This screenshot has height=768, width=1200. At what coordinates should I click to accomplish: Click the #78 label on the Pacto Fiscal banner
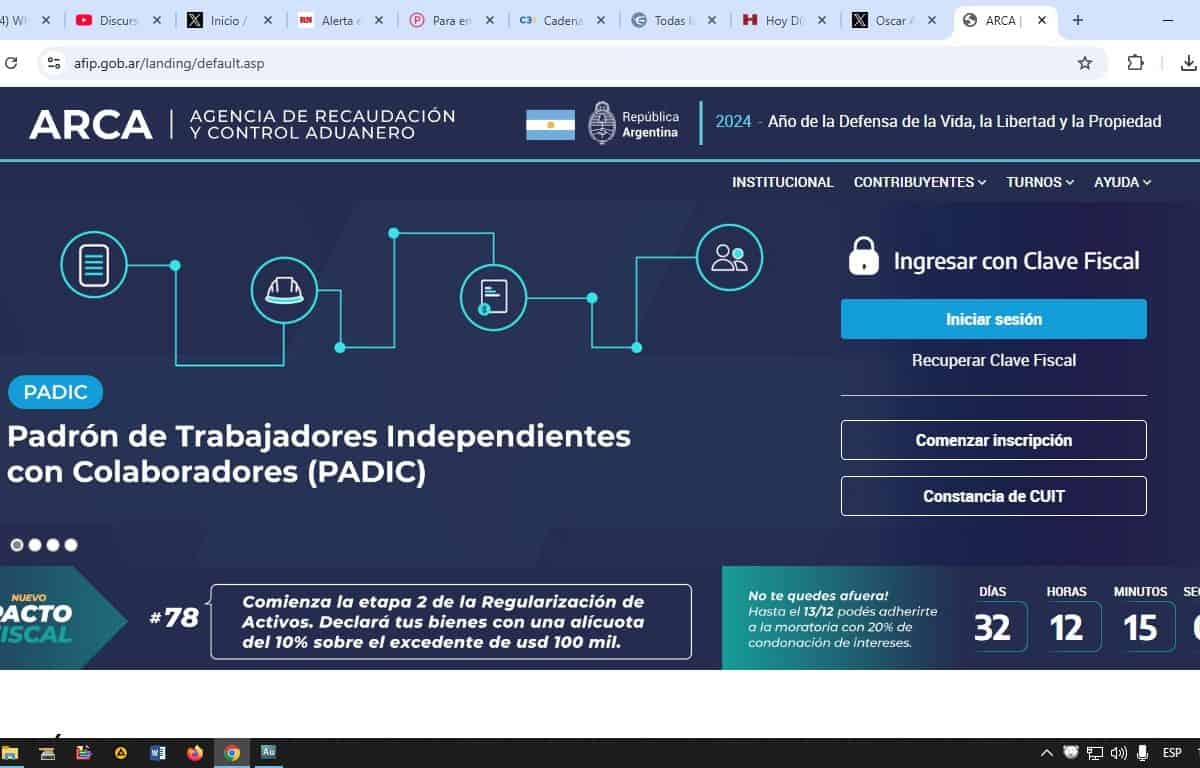(x=174, y=618)
